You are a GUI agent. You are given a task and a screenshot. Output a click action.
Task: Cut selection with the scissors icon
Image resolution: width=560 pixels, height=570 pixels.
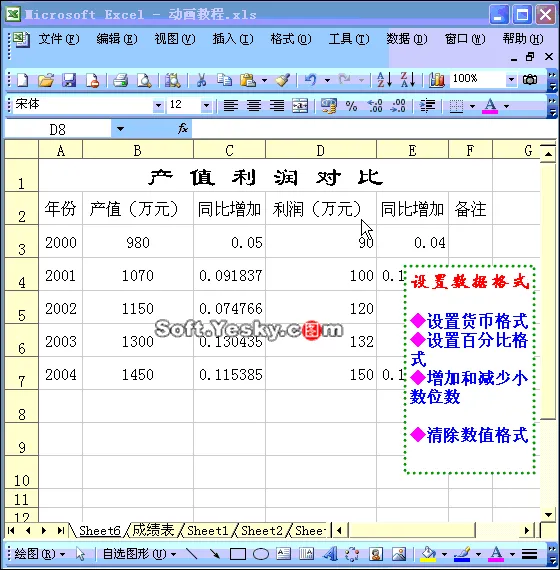tap(201, 80)
